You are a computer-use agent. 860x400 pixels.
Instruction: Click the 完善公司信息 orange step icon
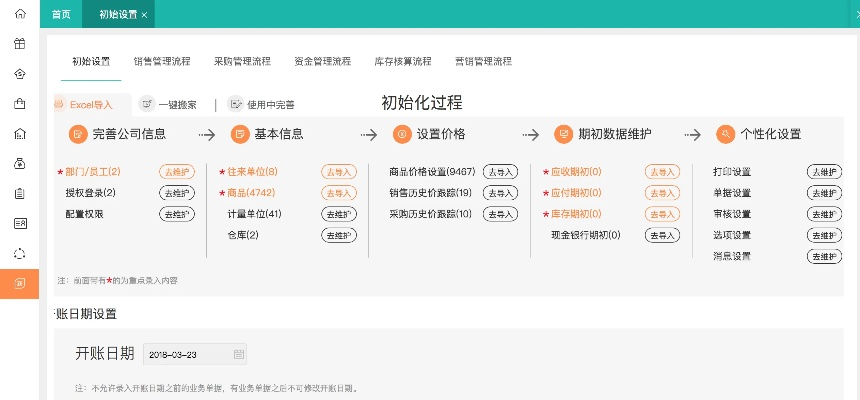78,134
